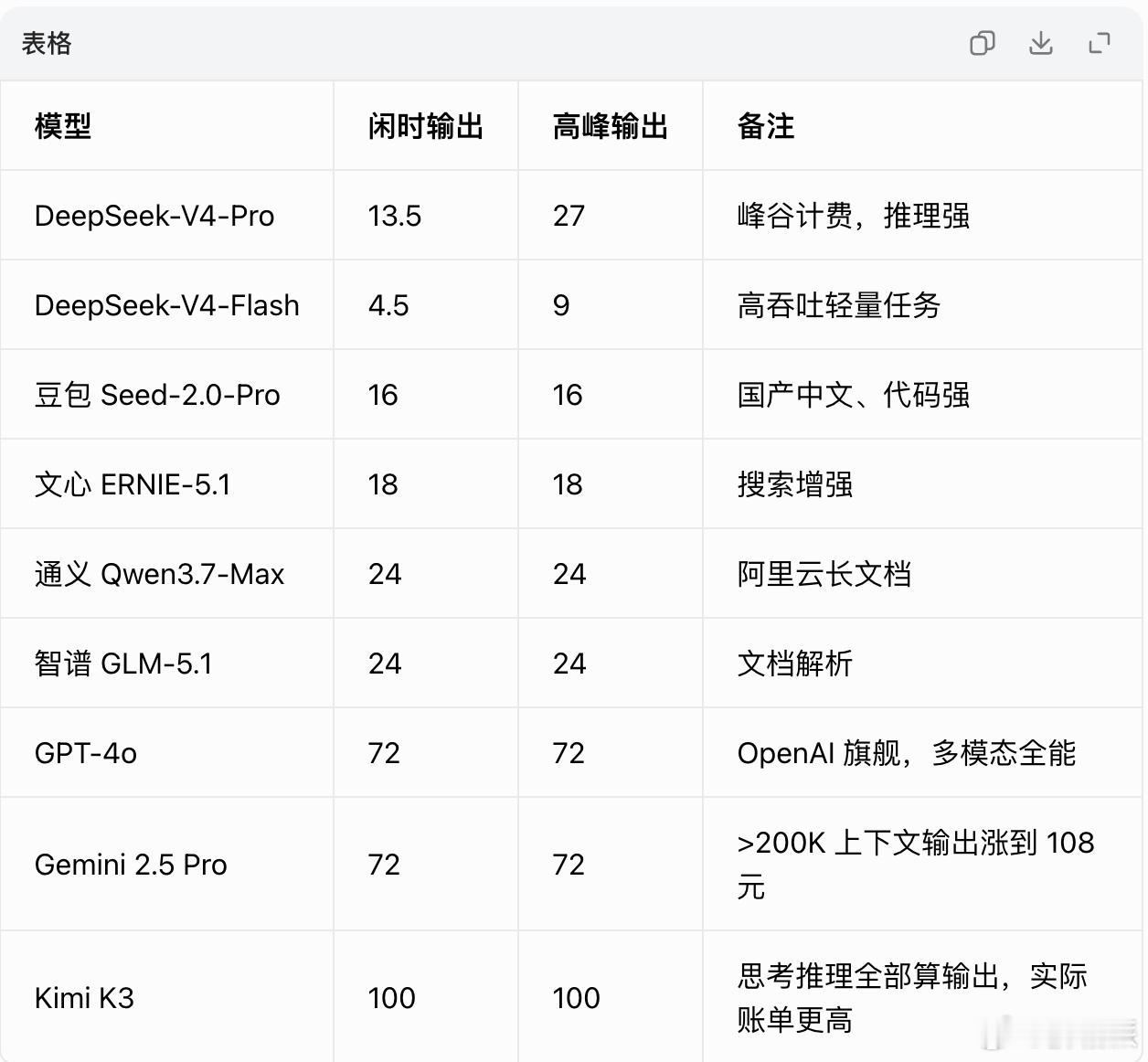Click ERNIE-5.1 row's off-peak value 18
Image resolution: width=1148 pixels, height=1062 pixels.
click(383, 484)
